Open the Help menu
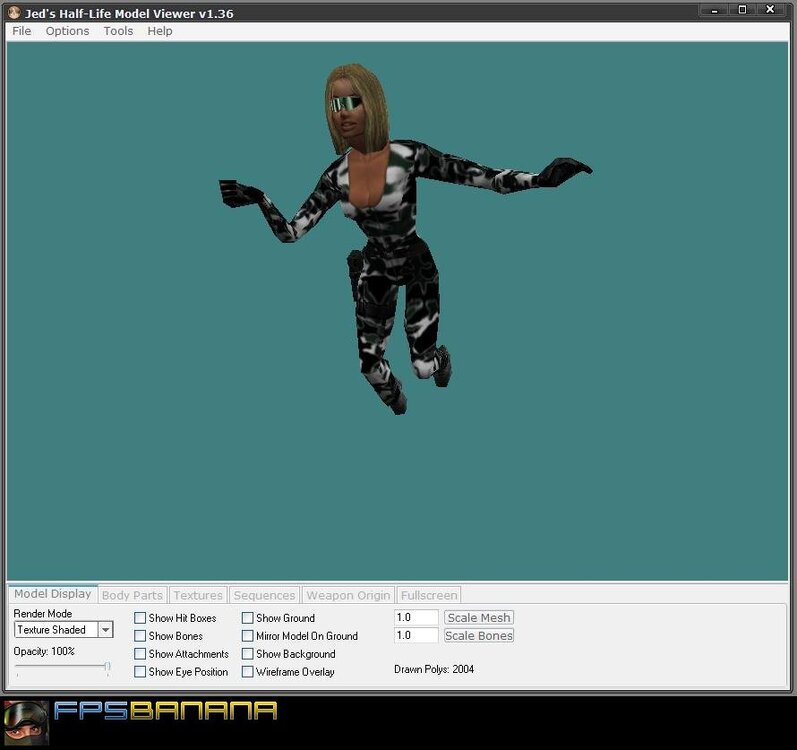This screenshot has height=750, width=797. [x=160, y=31]
